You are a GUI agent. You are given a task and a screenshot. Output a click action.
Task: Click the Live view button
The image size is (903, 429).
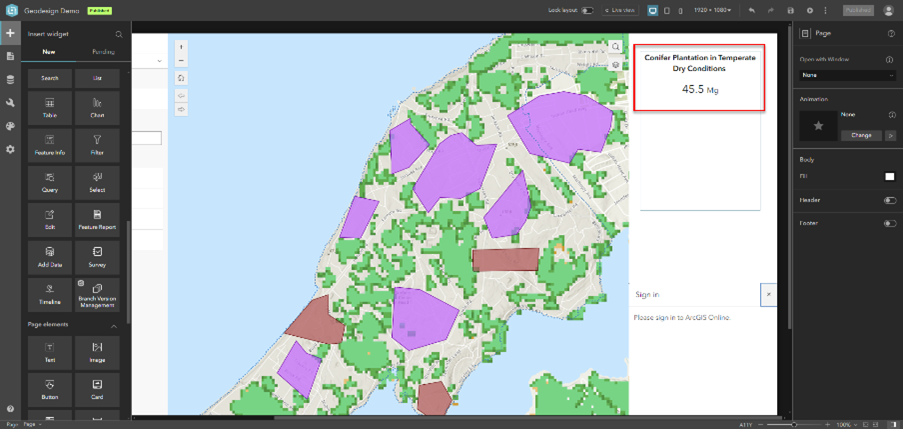click(620, 10)
